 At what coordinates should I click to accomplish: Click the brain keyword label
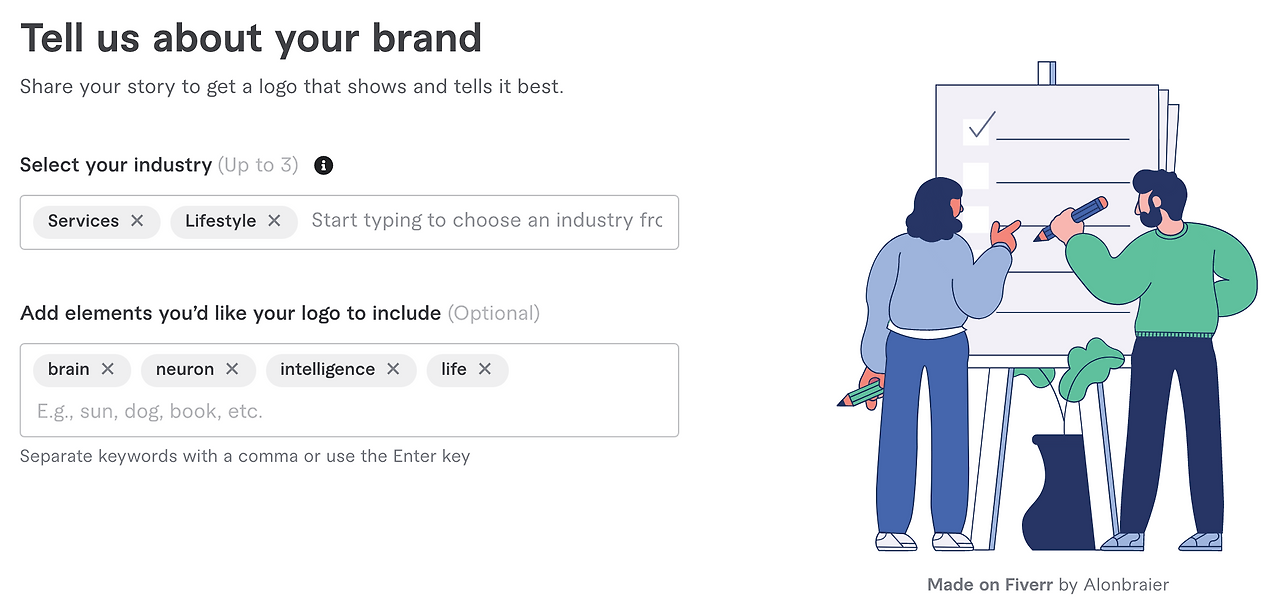click(x=69, y=369)
